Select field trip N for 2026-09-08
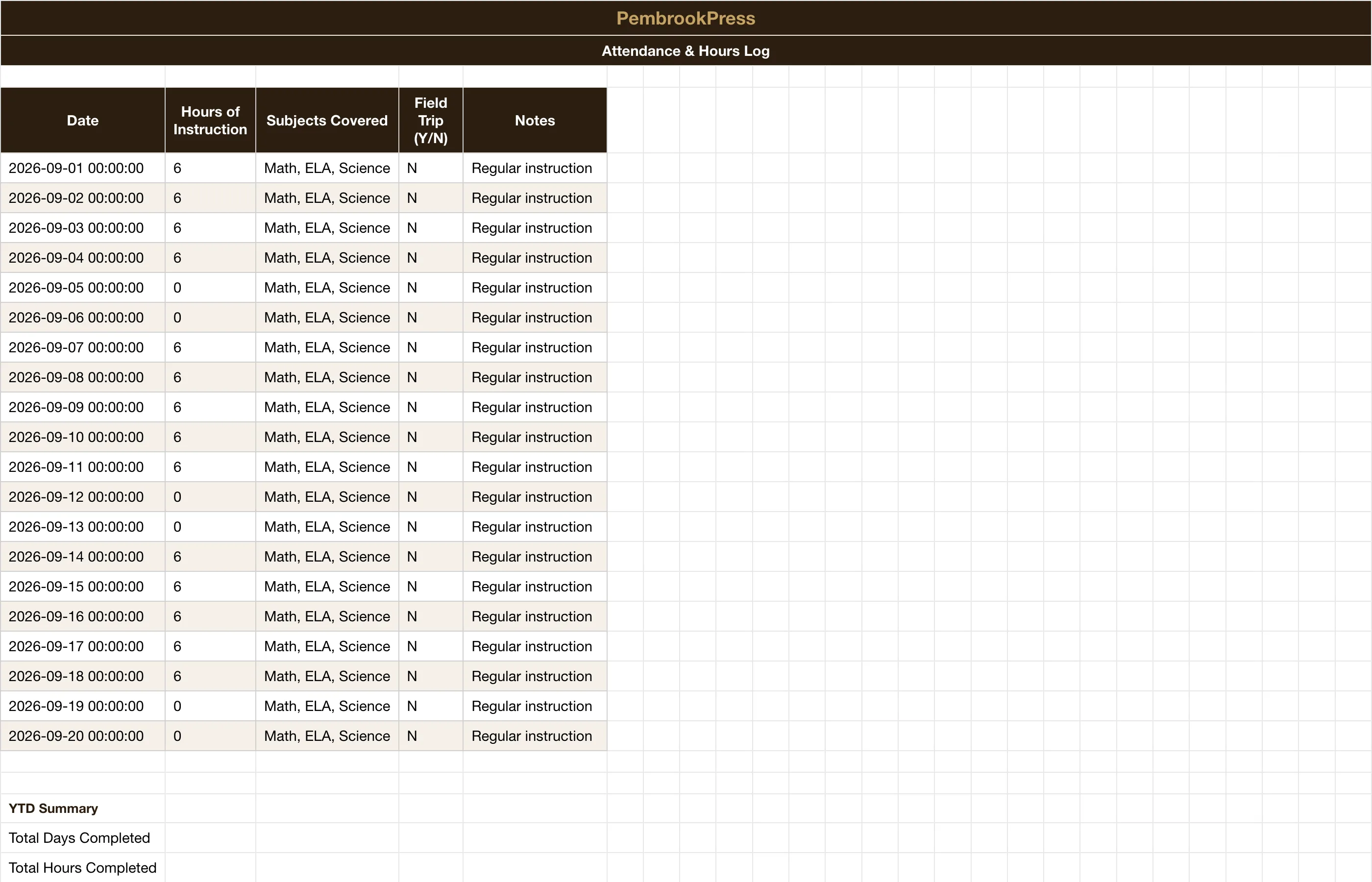Screen dimensions: 1372x882 click(x=431, y=377)
